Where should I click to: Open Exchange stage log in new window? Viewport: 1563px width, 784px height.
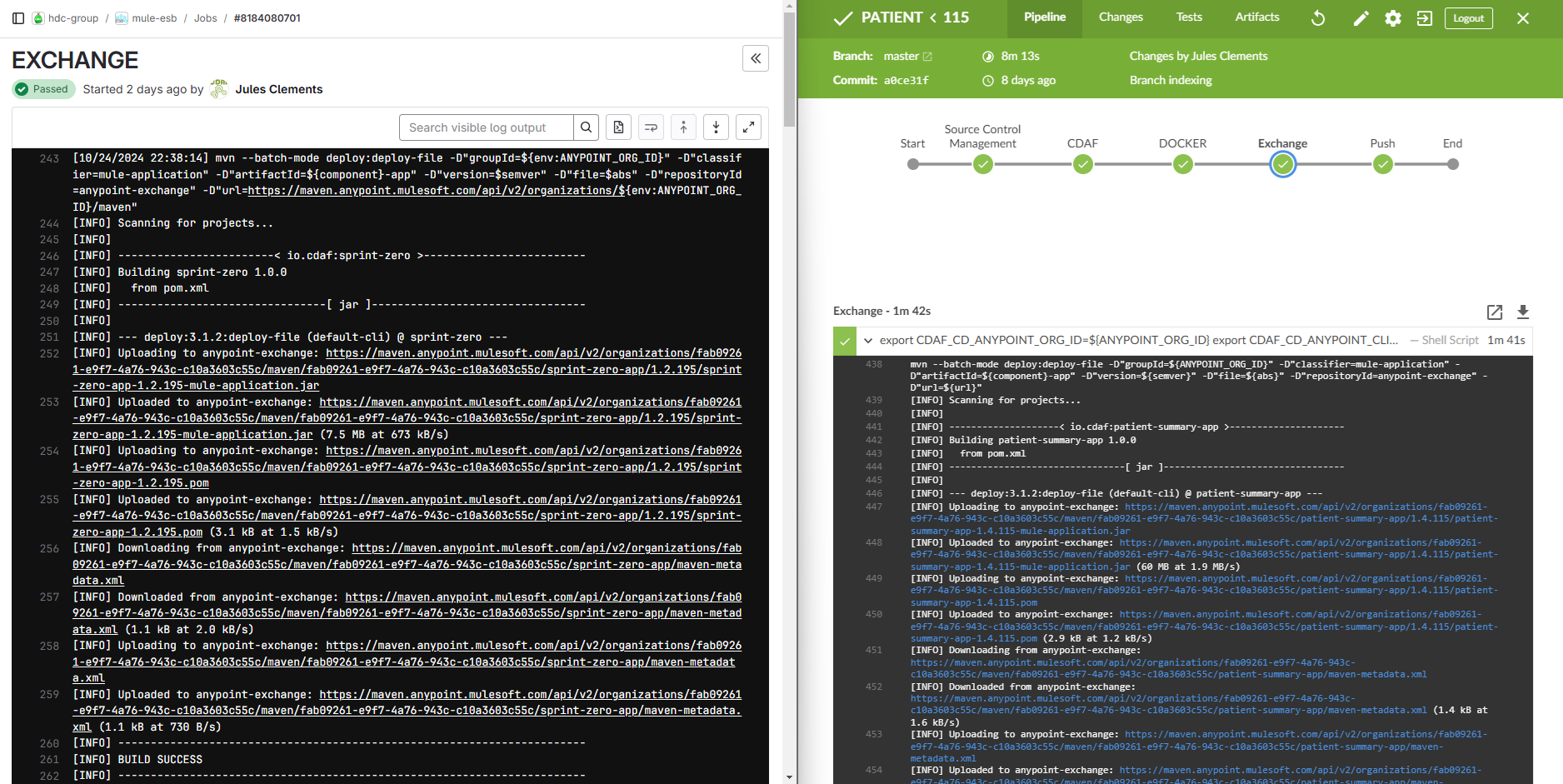click(x=1495, y=312)
